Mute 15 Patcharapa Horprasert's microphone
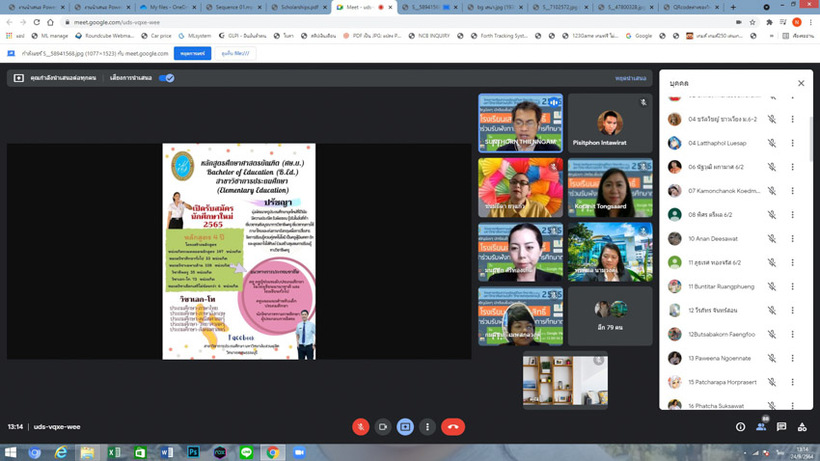 pyautogui.click(x=772, y=382)
